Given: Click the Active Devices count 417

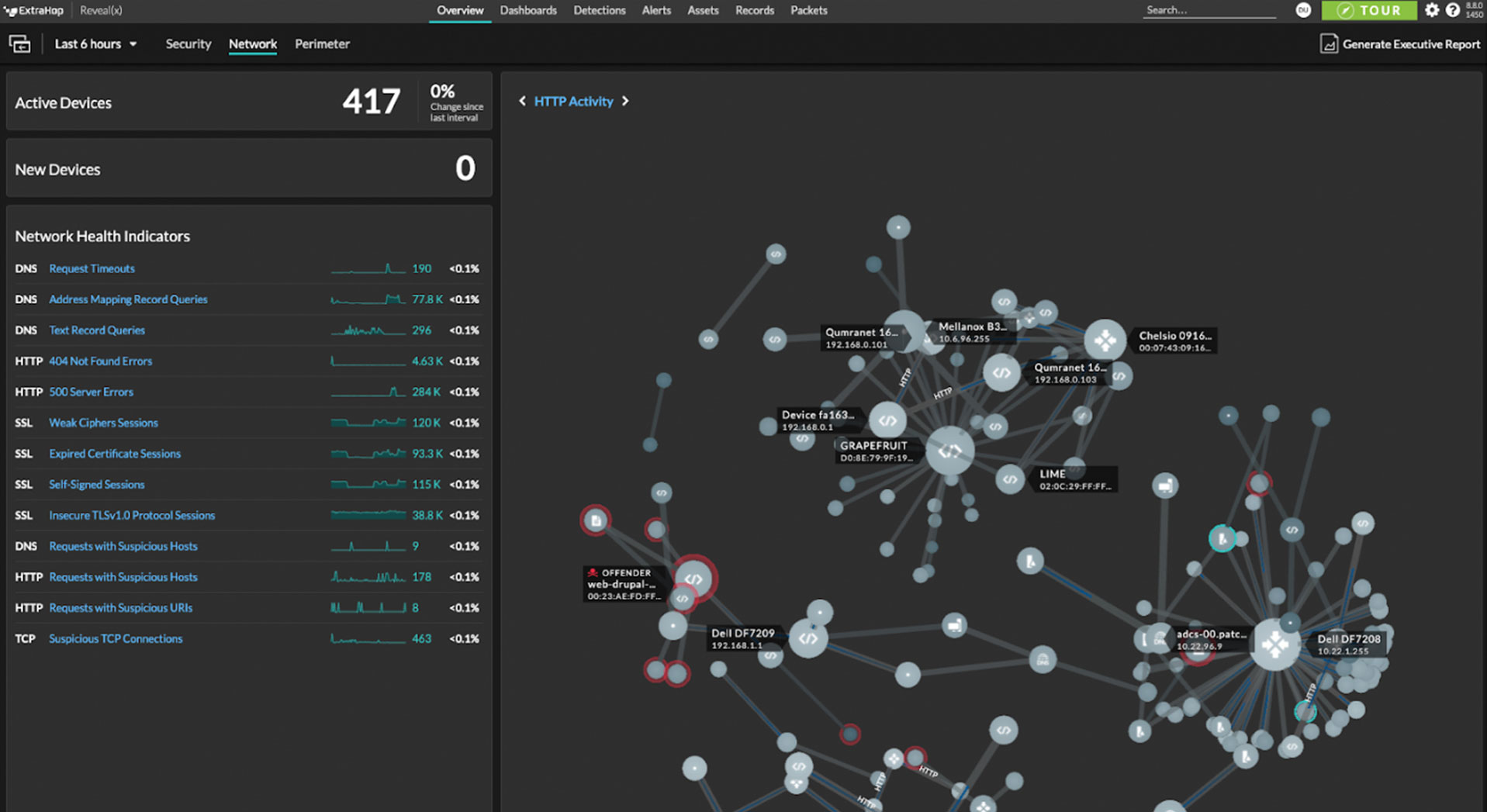Looking at the screenshot, I should [x=372, y=102].
